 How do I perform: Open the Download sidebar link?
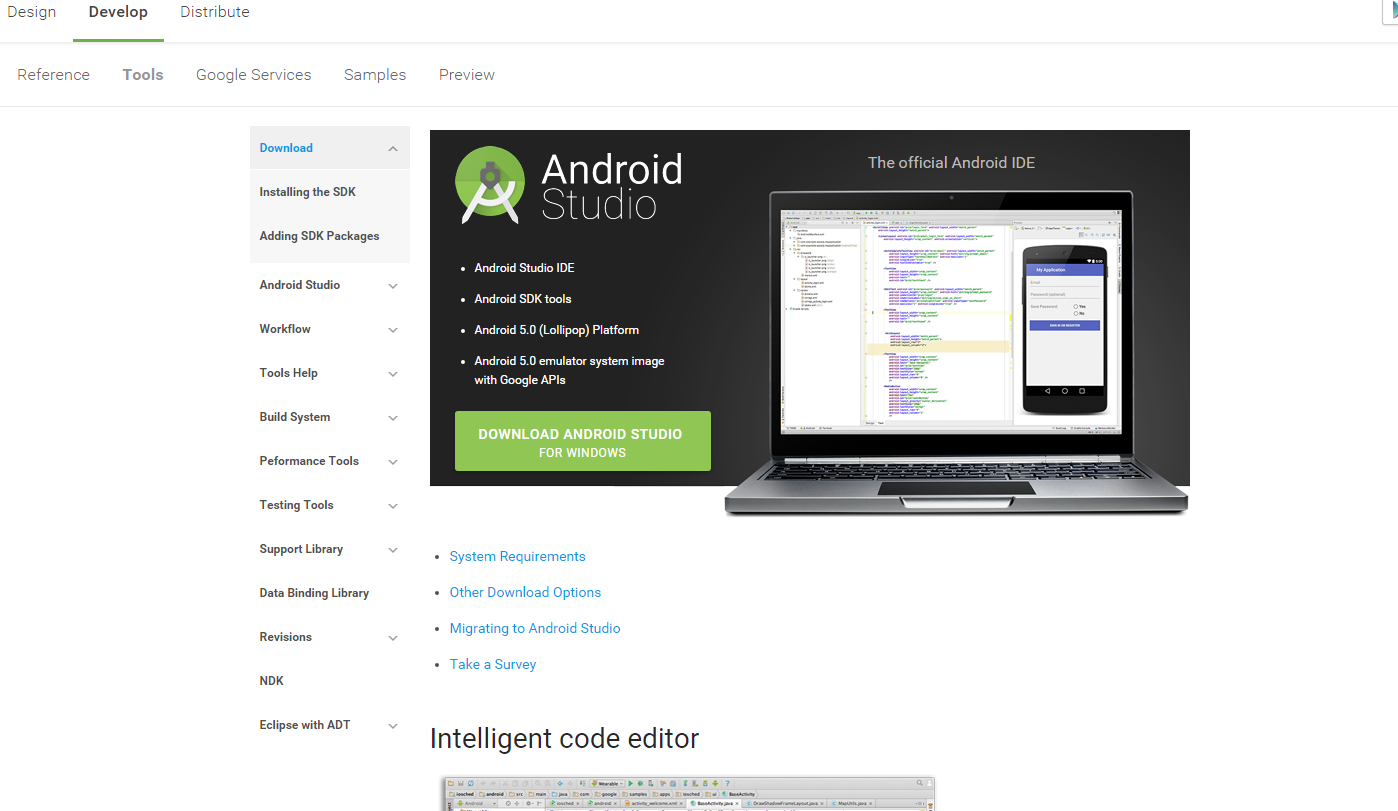[286, 148]
